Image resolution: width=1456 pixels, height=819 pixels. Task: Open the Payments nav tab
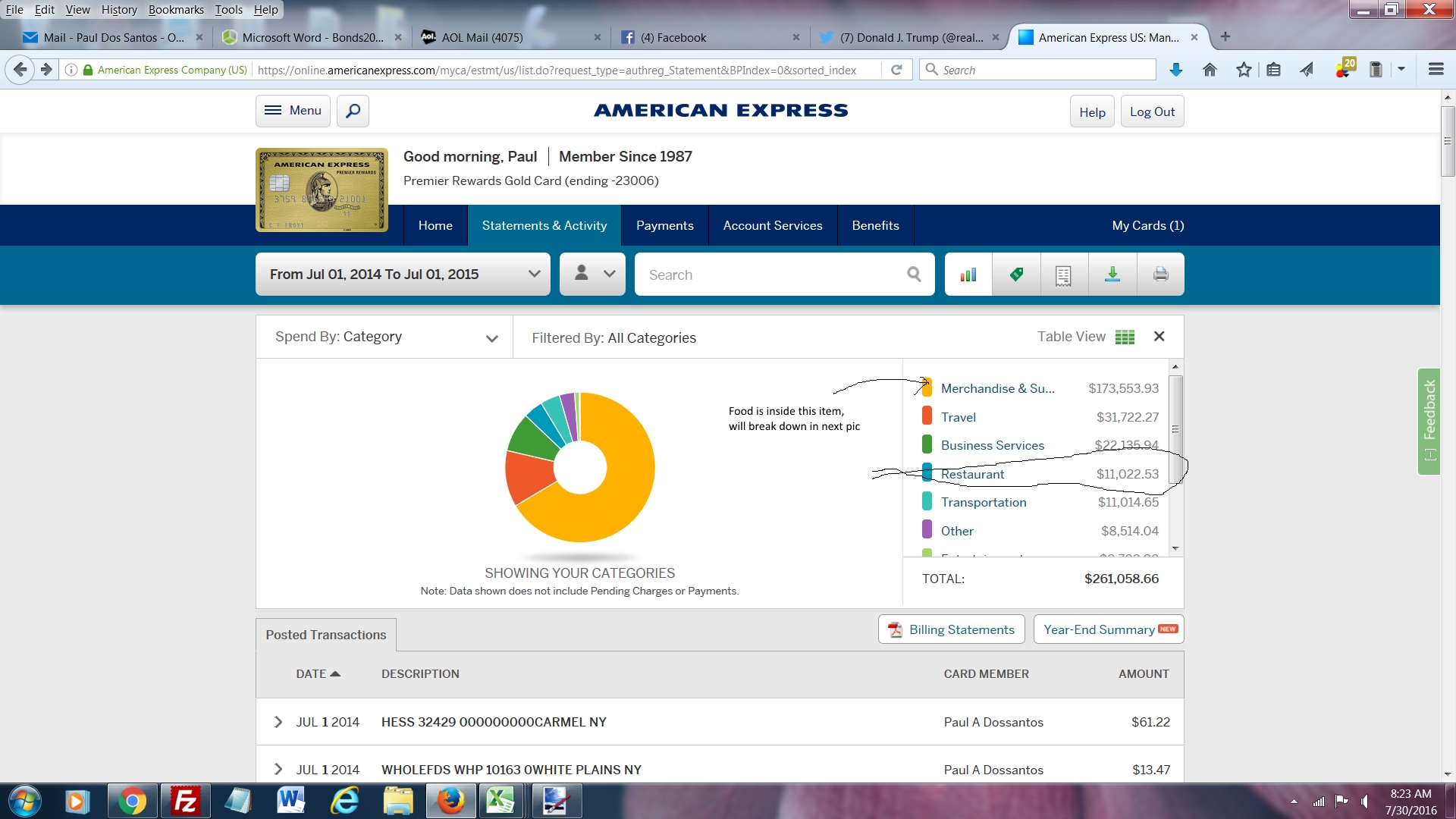(665, 225)
